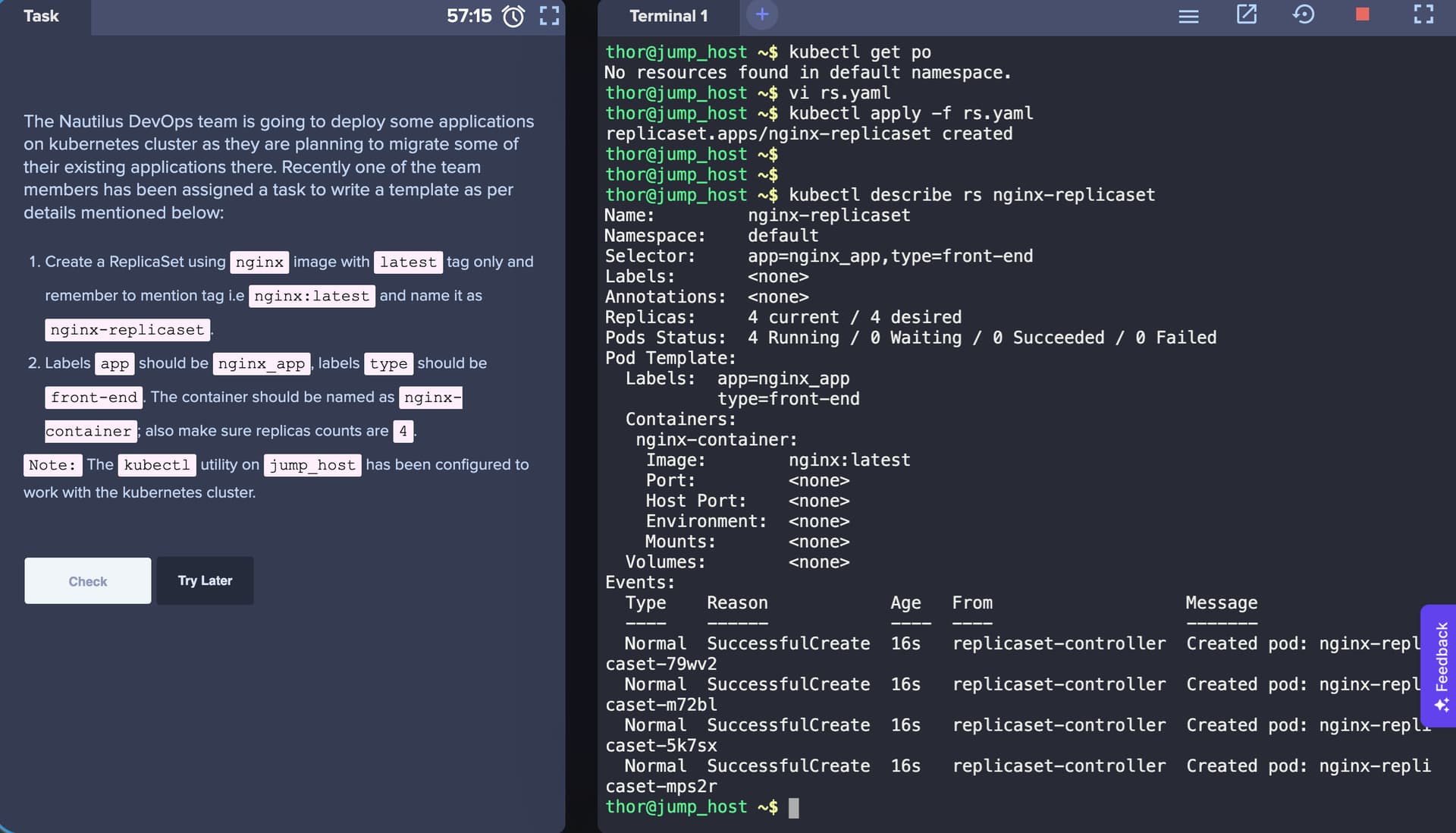The height and width of the screenshot is (833, 1456).
Task: Click the jump_host code label in note
Action: [x=312, y=465]
